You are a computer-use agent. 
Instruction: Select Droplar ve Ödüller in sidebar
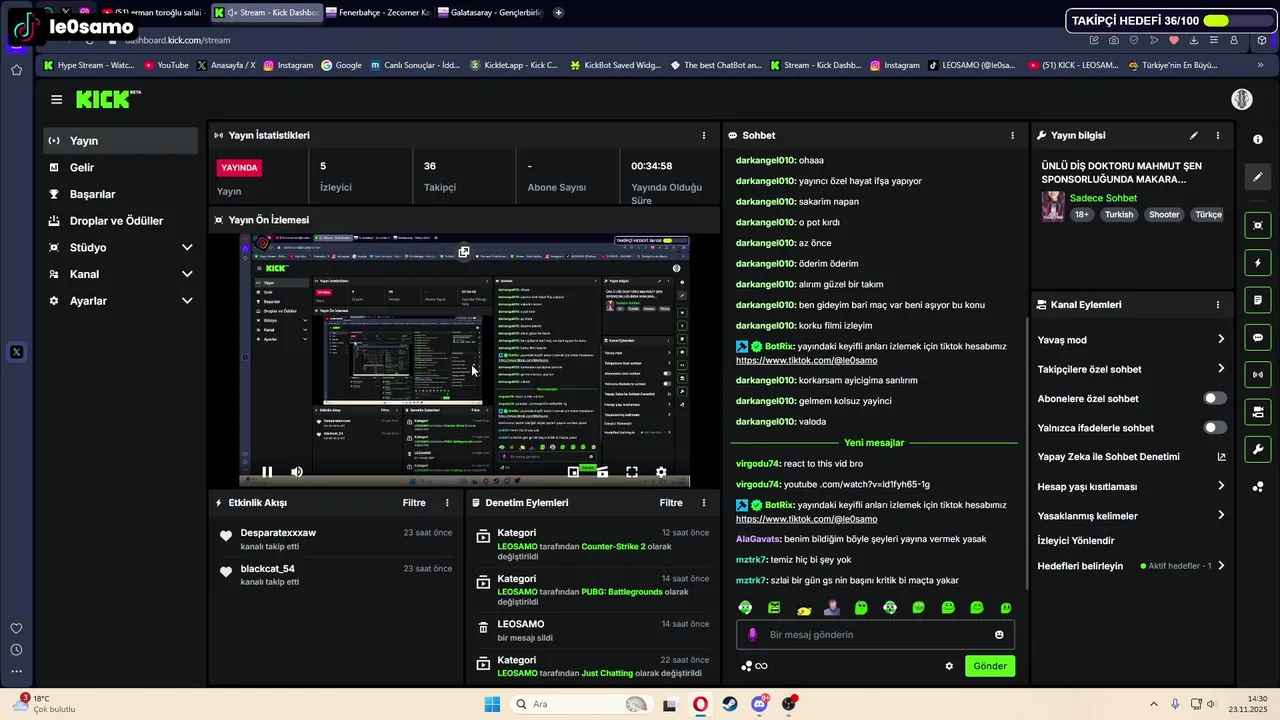120,221
